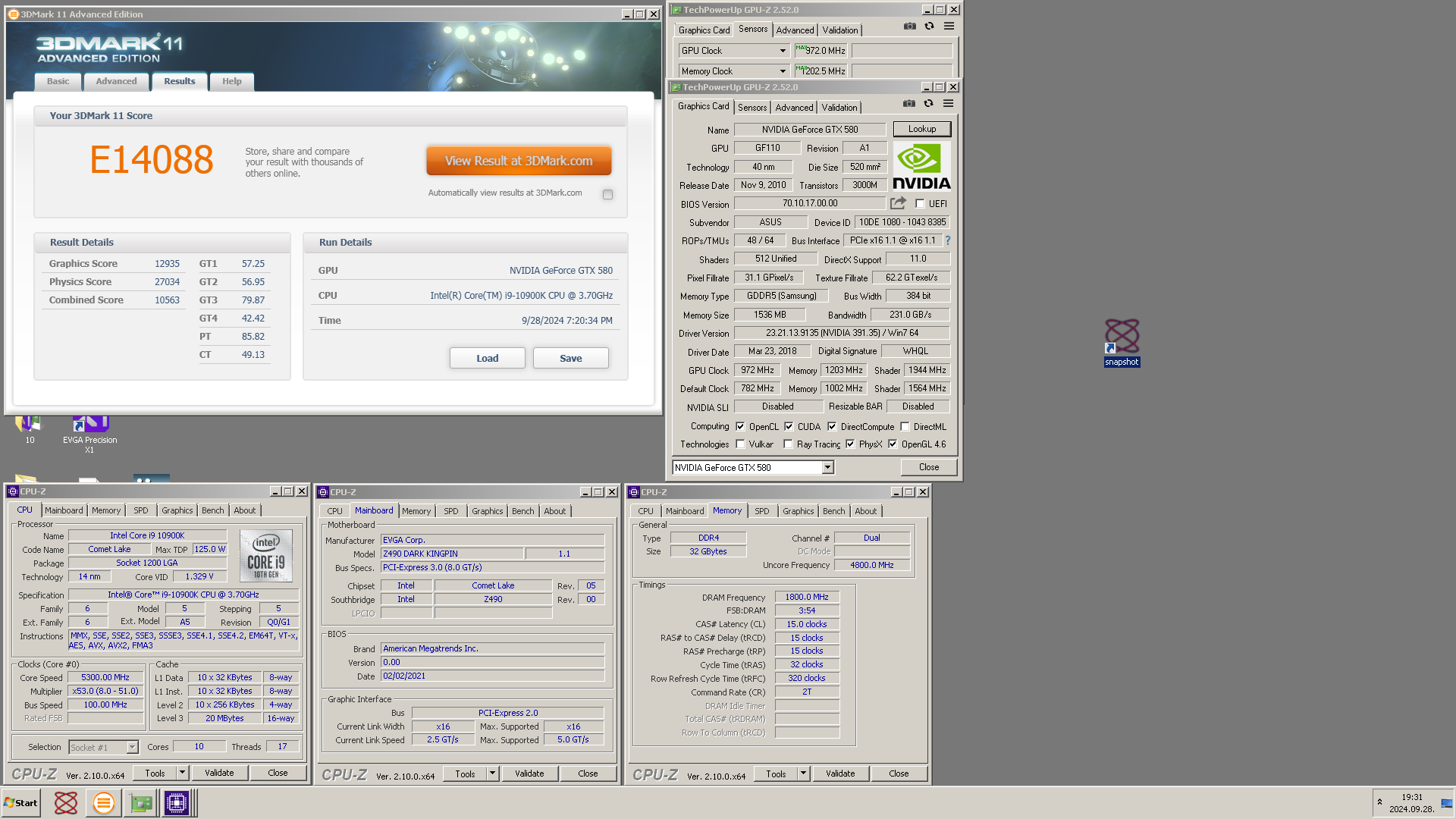Viewport: 1456px width, 819px height.
Task: Open the 3DMark Help tab
Action: coord(232,81)
